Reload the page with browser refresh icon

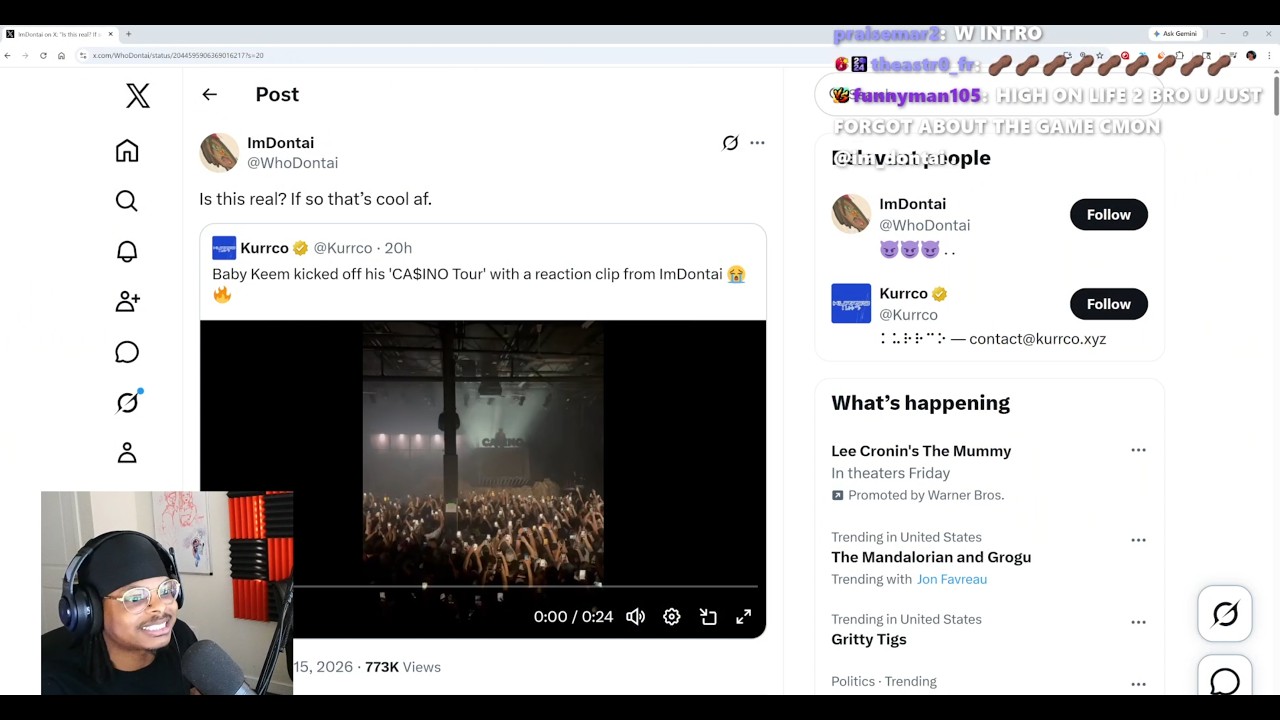click(x=43, y=55)
